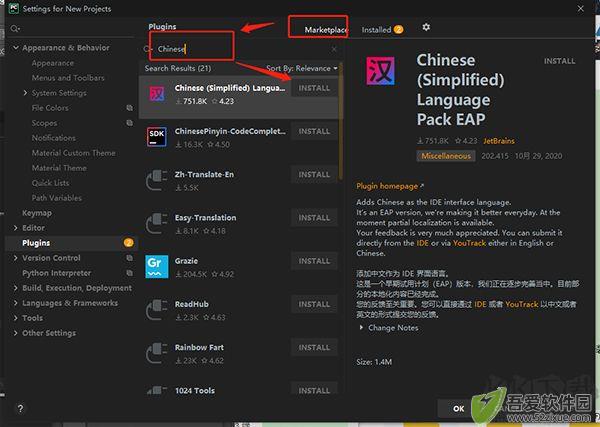The height and width of the screenshot is (427, 600).
Task: Switch to the Installed tab
Action: click(382, 29)
